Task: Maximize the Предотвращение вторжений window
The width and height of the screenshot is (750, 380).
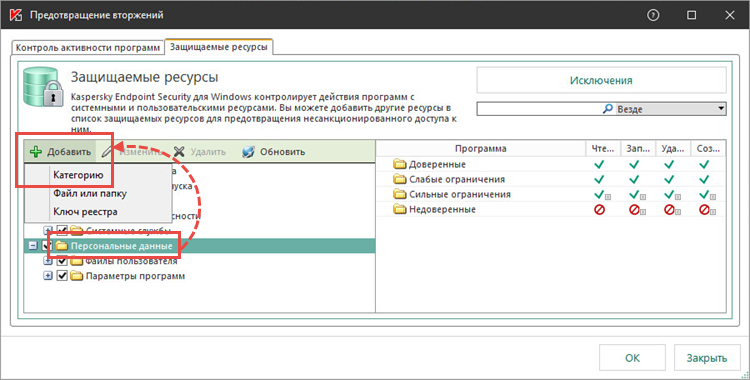Action: 691,15
